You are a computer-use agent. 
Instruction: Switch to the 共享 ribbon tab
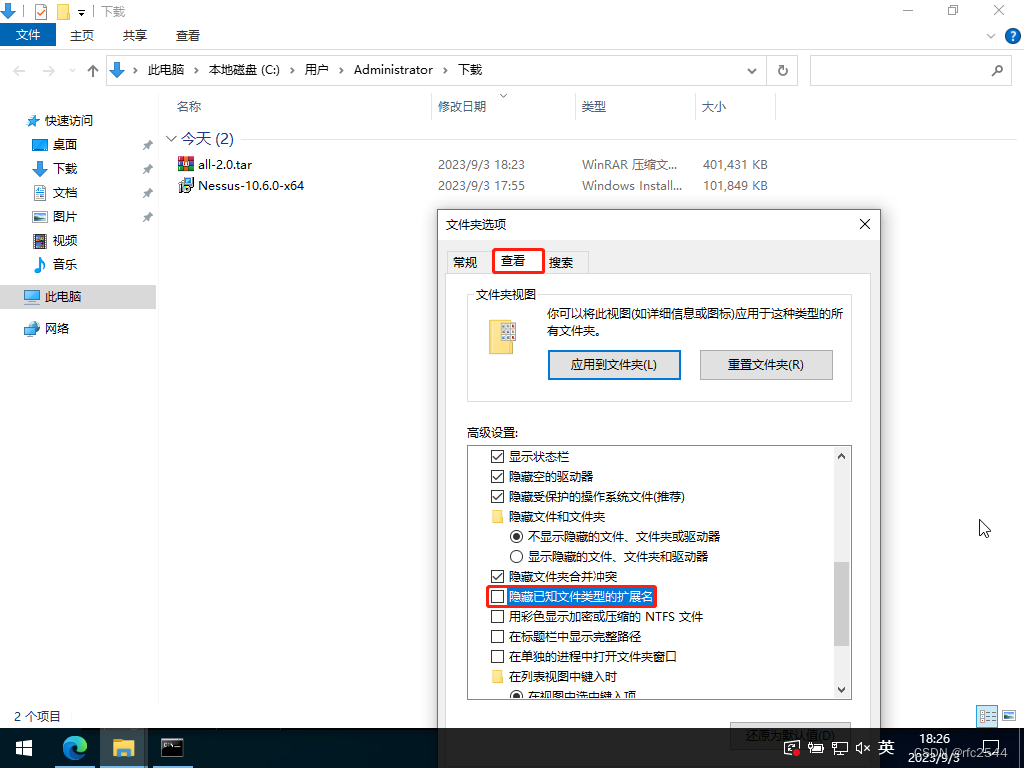tap(135, 35)
